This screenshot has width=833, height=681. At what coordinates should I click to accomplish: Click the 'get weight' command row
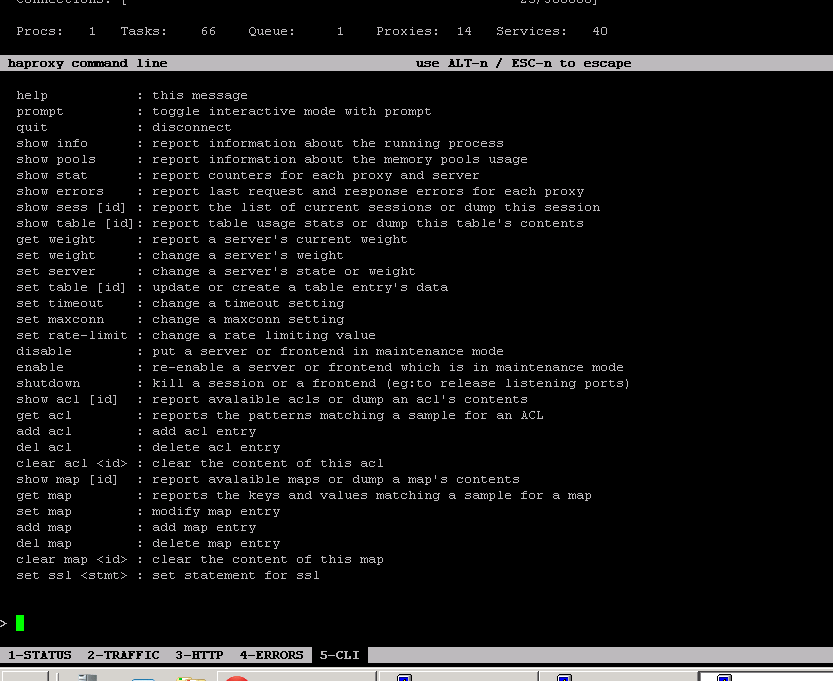[212, 240]
